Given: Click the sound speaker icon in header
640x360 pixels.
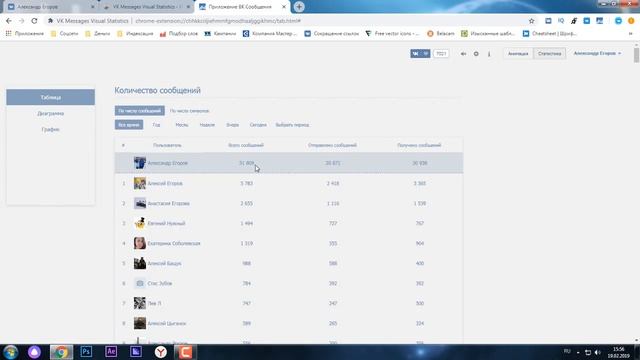Looking at the screenshot, I should click(463, 53).
